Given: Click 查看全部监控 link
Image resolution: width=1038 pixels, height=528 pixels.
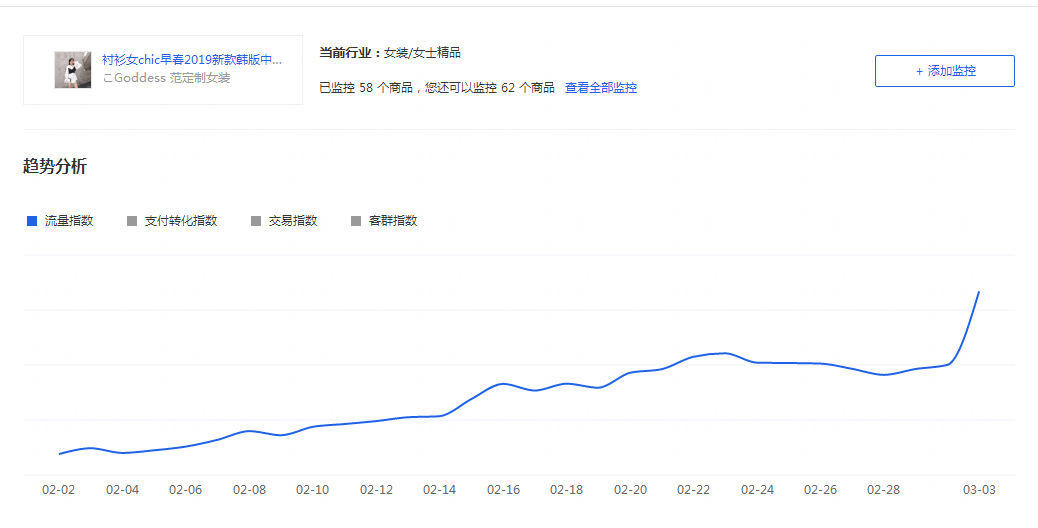Looking at the screenshot, I should coord(600,87).
